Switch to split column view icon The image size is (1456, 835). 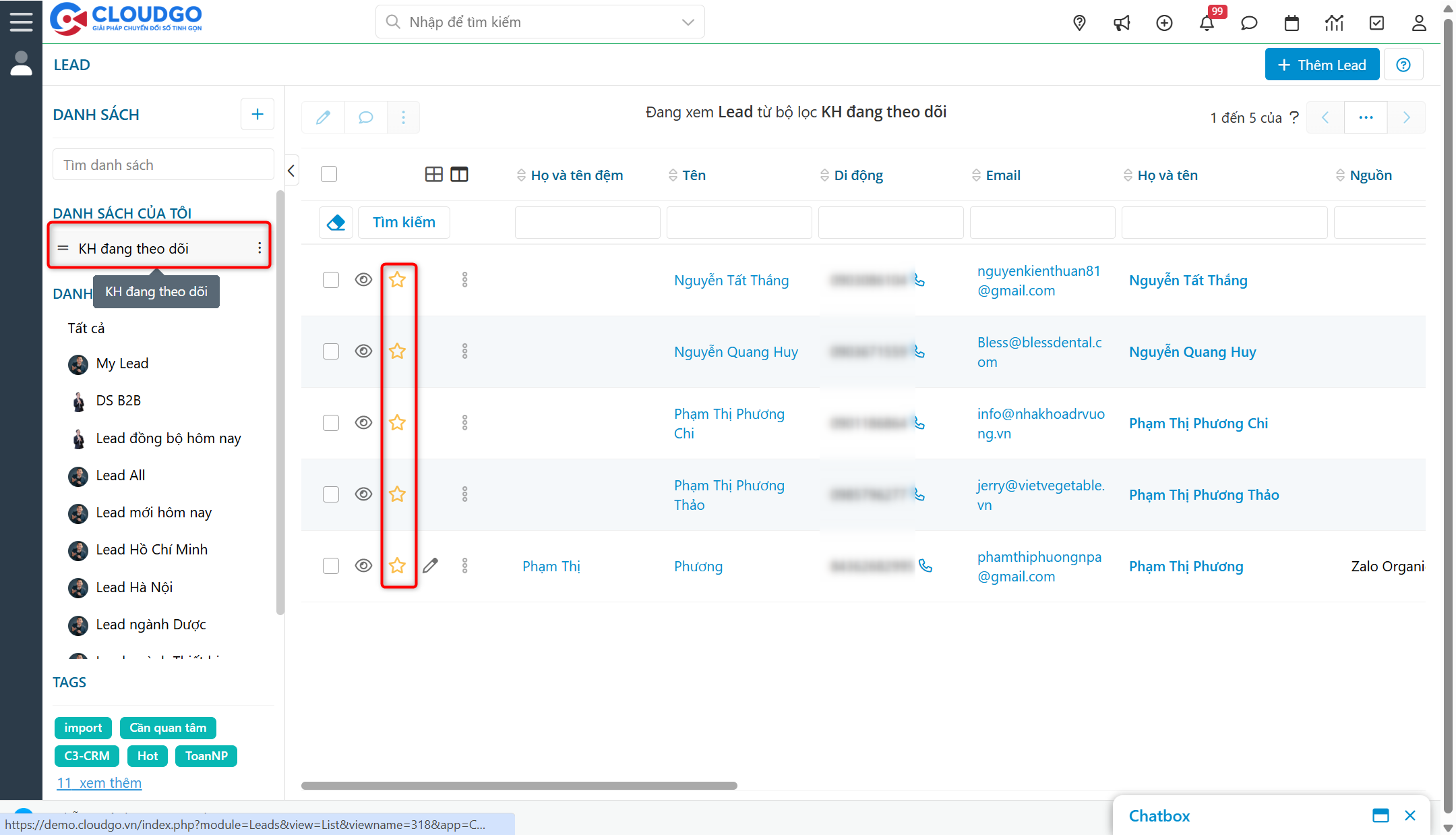point(459,175)
